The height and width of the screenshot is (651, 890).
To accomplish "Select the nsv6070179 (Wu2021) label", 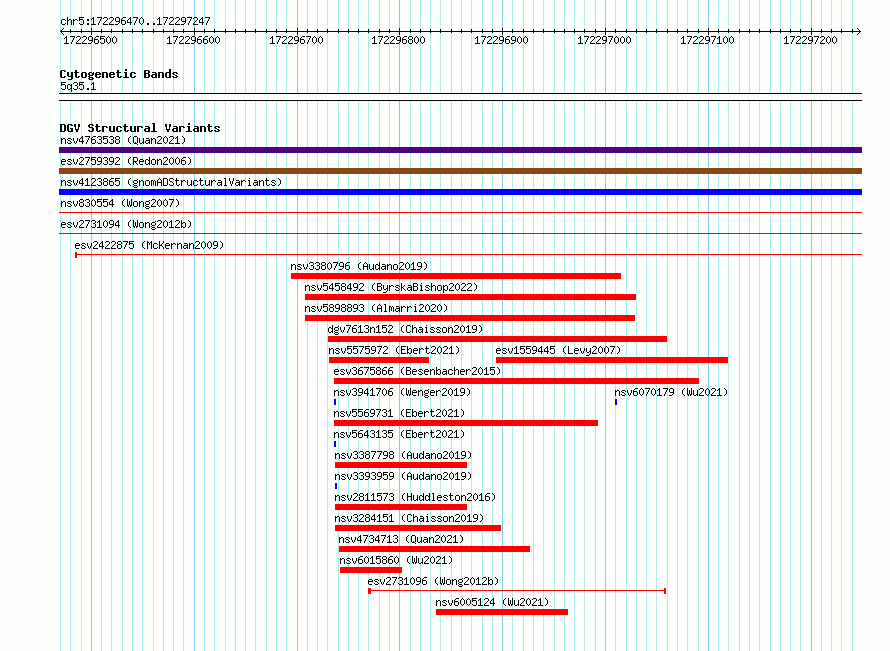I will click(x=671, y=392).
